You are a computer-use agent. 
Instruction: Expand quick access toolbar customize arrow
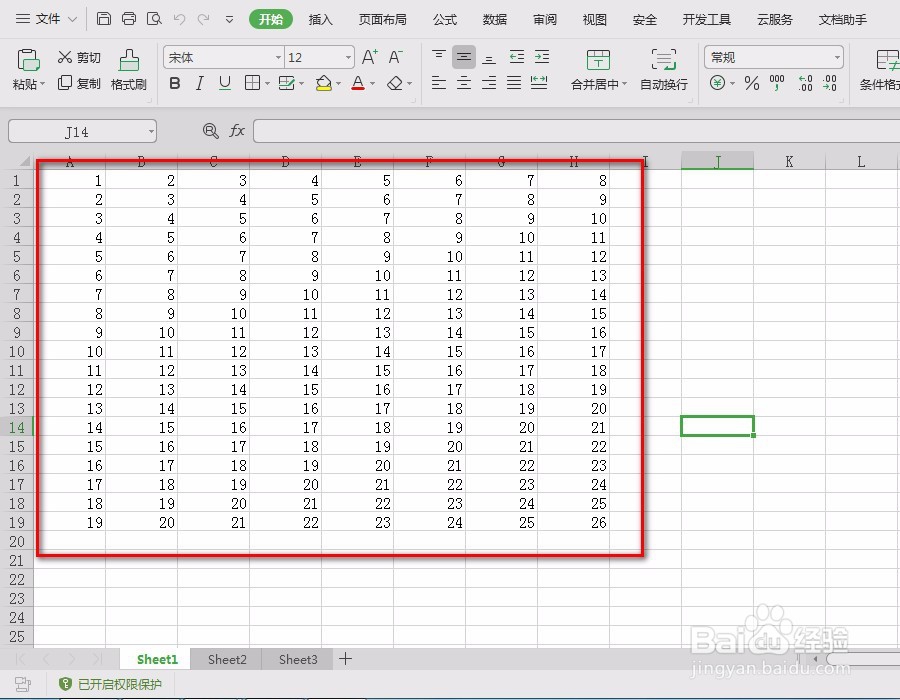pyautogui.click(x=229, y=20)
